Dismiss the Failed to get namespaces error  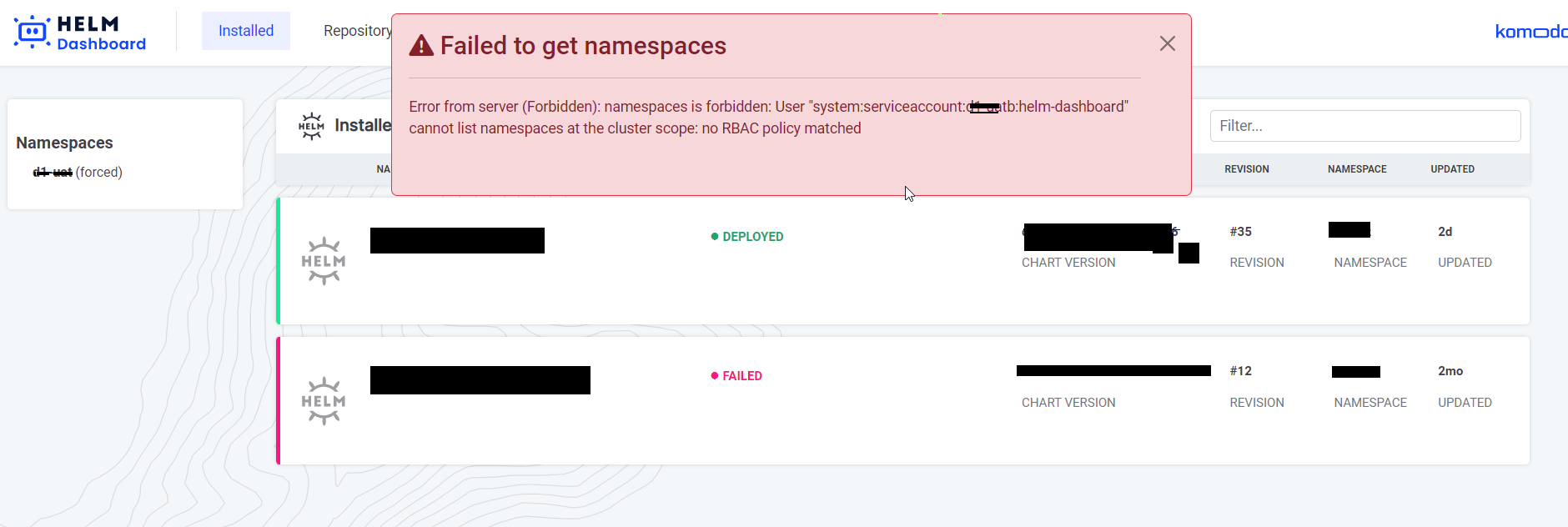1167,43
